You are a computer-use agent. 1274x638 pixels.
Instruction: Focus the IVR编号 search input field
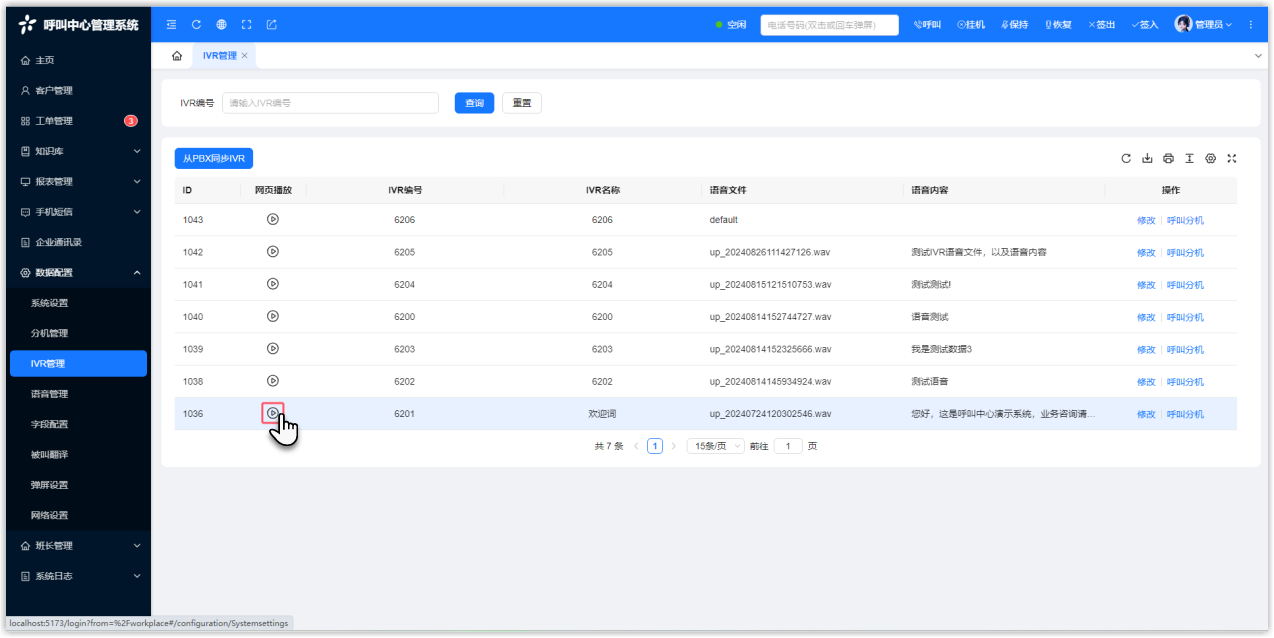tap(330, 103)
